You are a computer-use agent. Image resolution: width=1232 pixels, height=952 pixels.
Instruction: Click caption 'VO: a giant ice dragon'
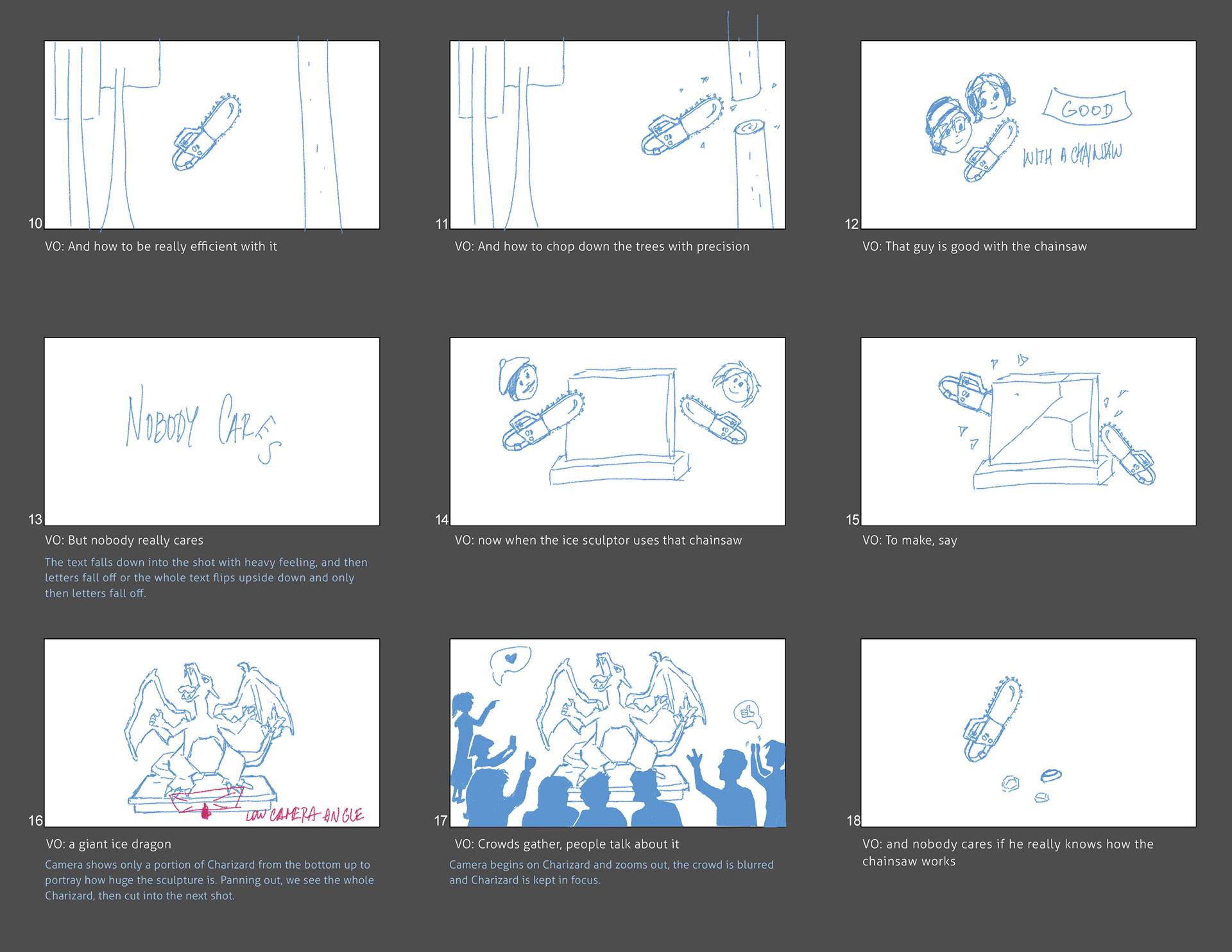click(108, 844)
